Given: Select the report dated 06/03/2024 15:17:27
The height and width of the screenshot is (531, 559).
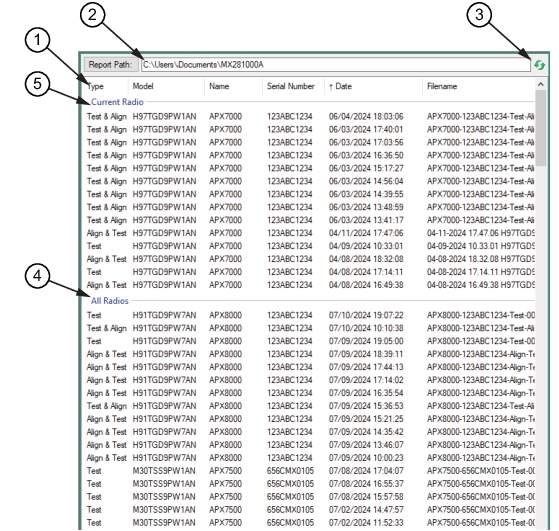Looking at the screenshot, I should [x=310, y=168].
